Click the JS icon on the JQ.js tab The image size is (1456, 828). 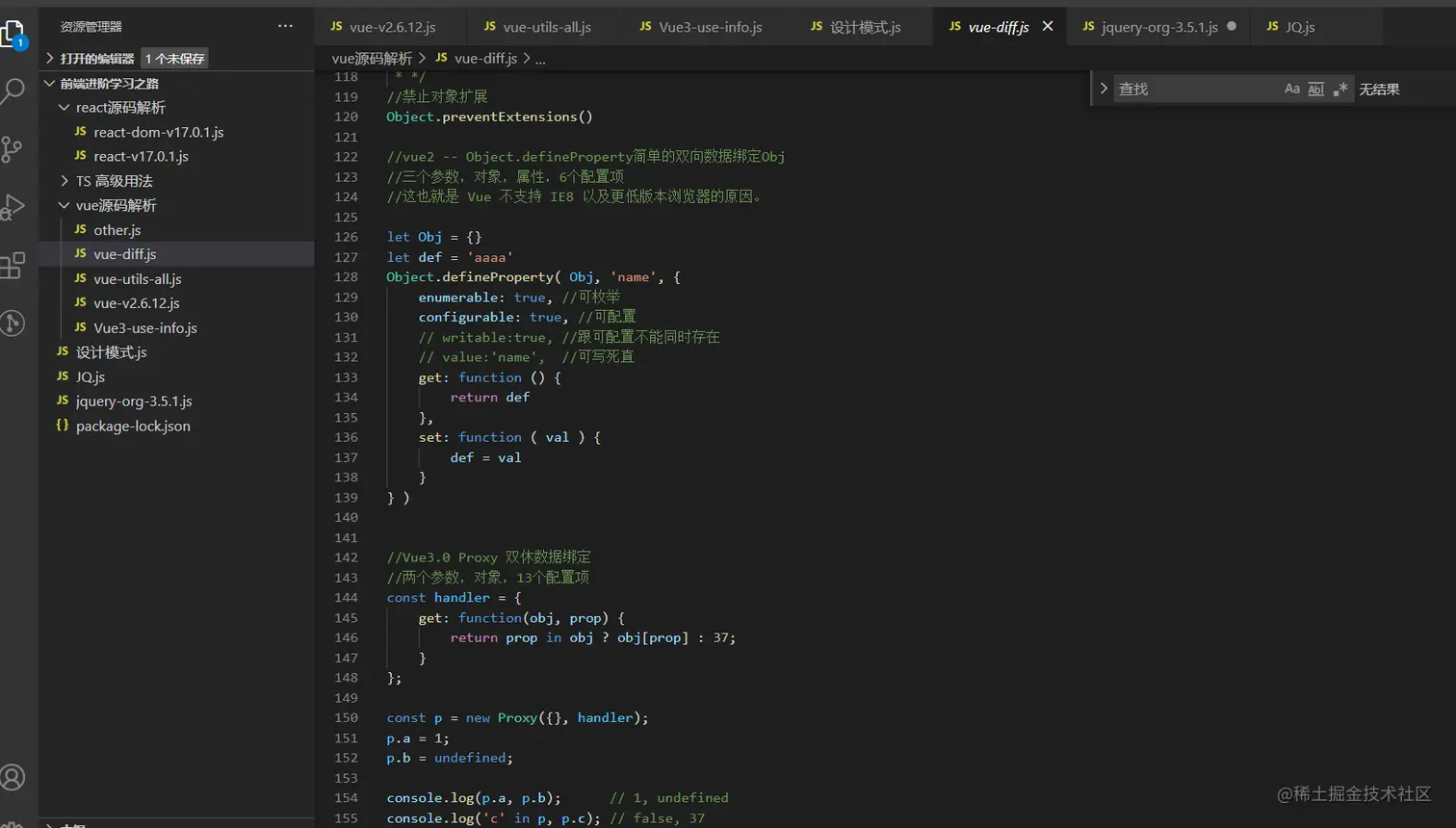tap(1272, 26)
